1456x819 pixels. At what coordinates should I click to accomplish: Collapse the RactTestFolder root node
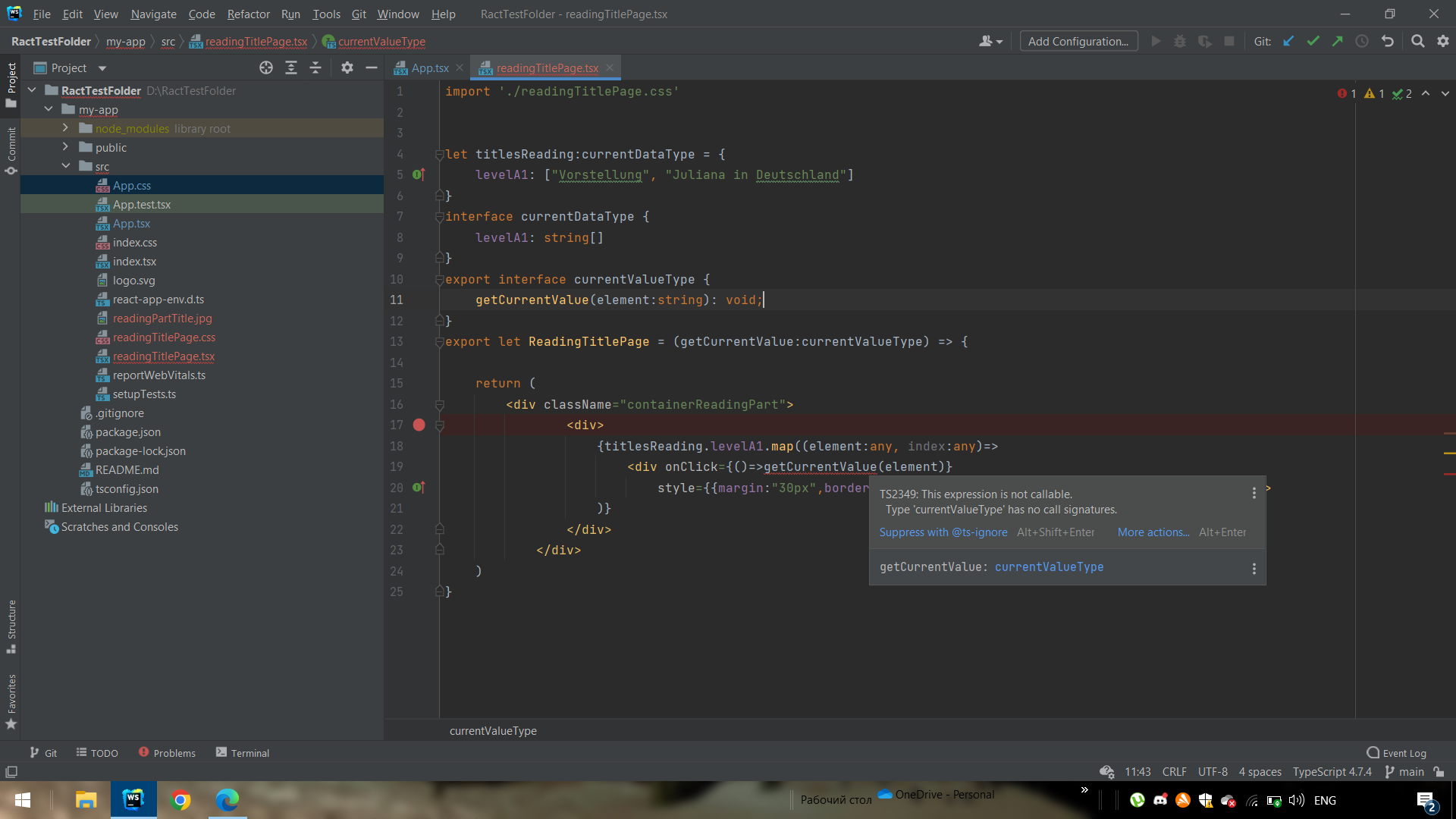[32, 90]
